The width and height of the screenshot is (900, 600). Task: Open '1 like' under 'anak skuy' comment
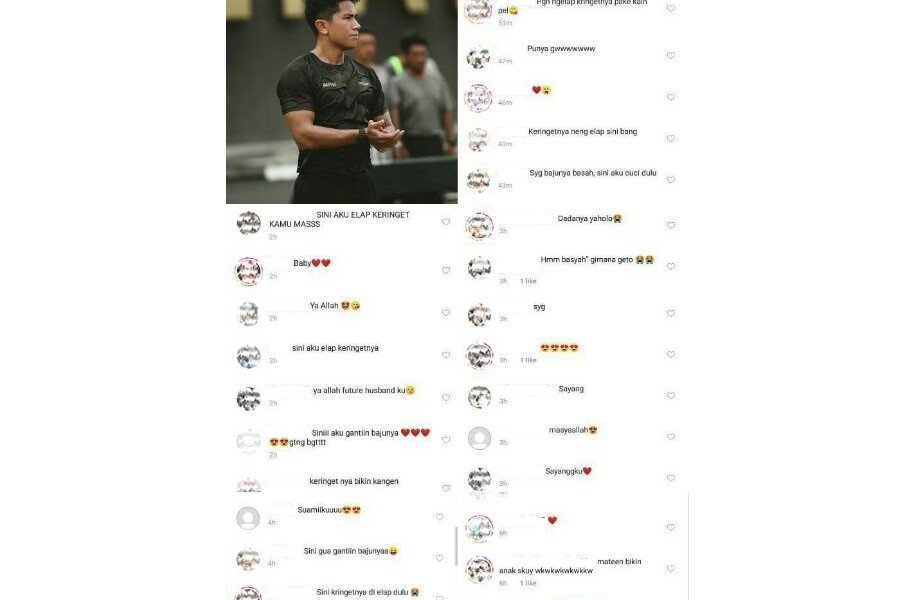point(528,583)
